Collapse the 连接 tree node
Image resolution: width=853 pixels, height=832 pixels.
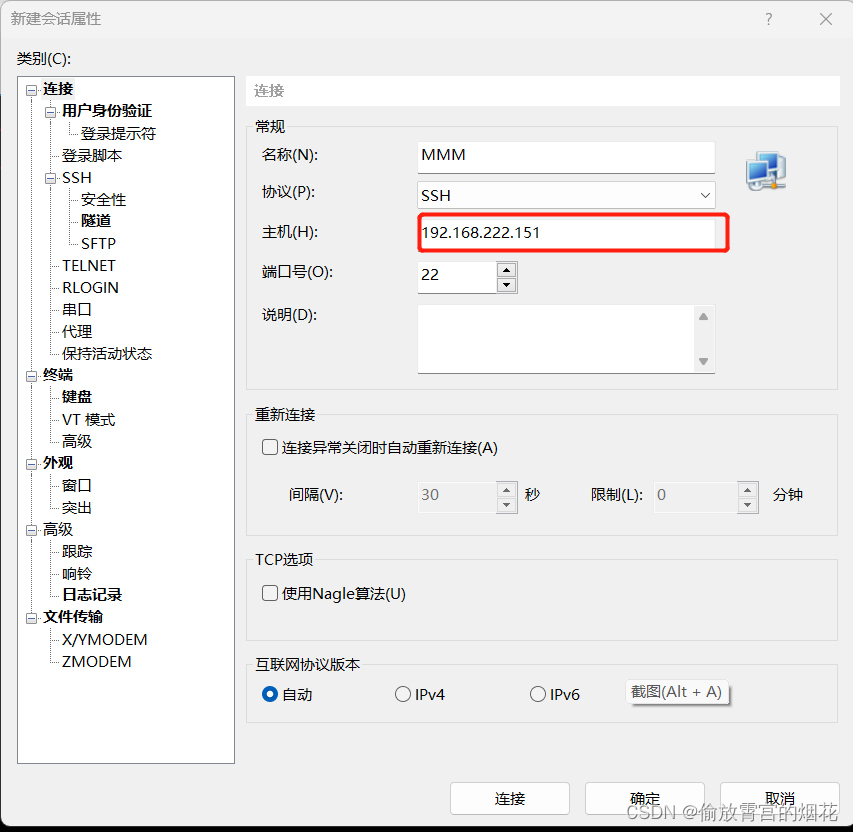(32, 90)
